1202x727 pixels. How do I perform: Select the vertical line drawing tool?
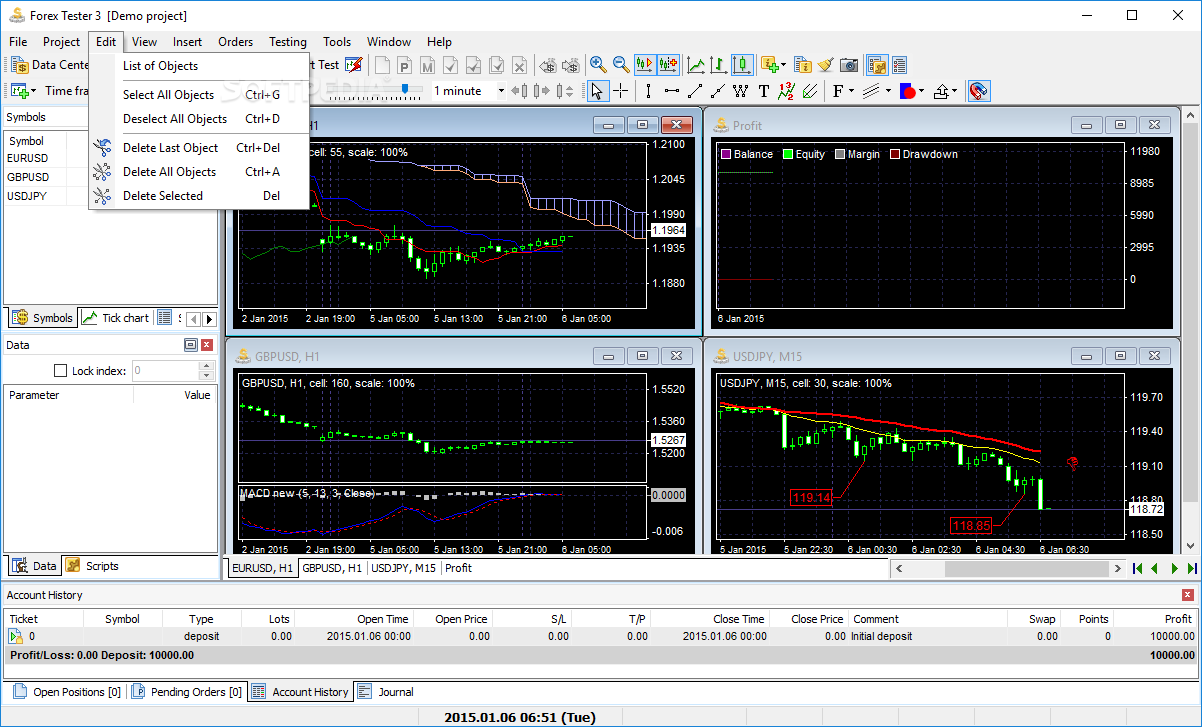pos(648,91)
